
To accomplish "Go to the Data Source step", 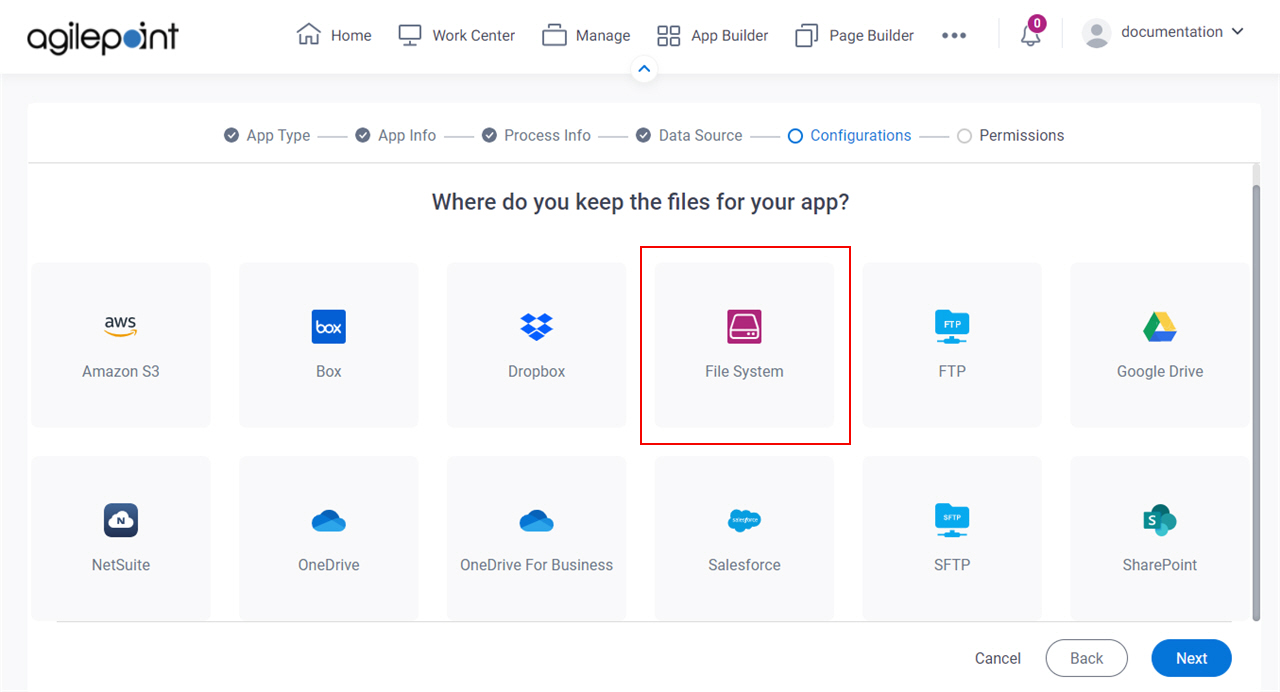I will click(689, 135).
